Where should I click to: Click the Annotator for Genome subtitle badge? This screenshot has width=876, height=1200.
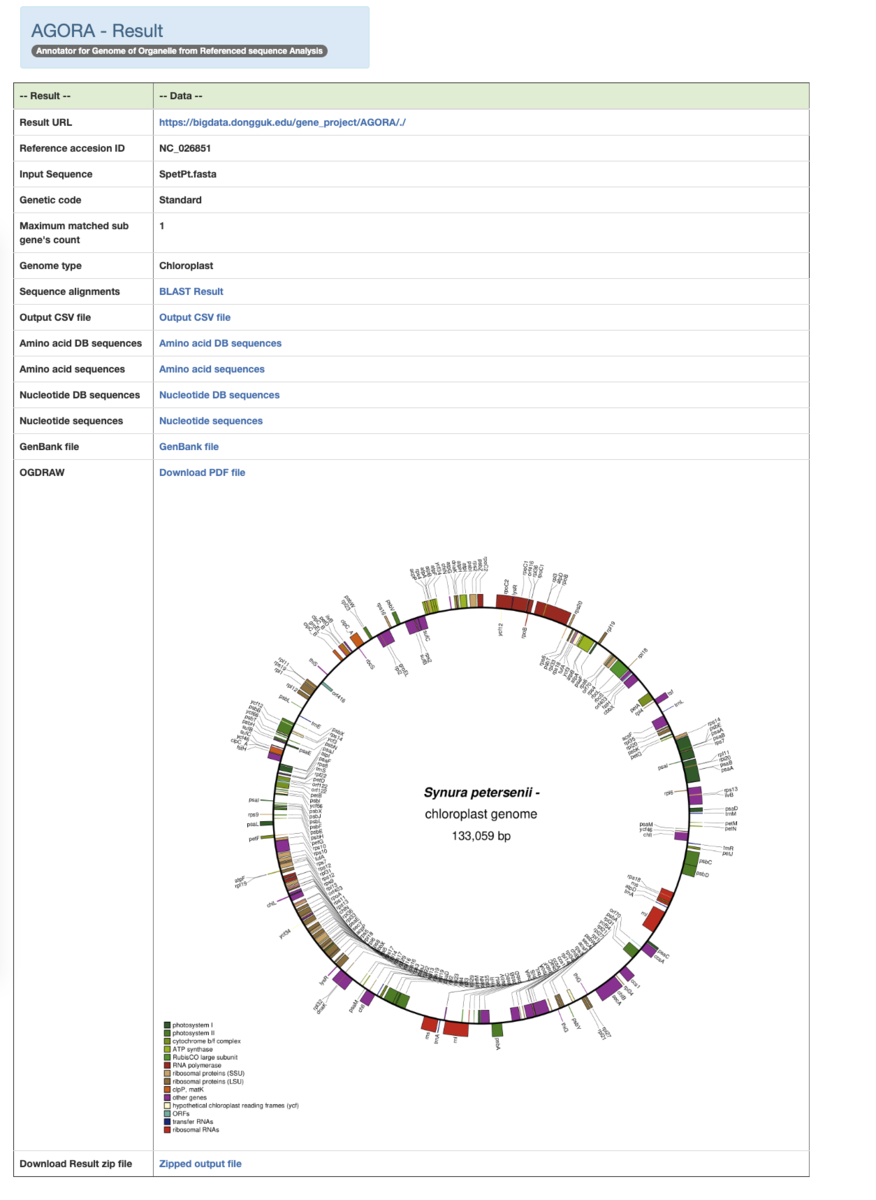click(x=179, y=50)
